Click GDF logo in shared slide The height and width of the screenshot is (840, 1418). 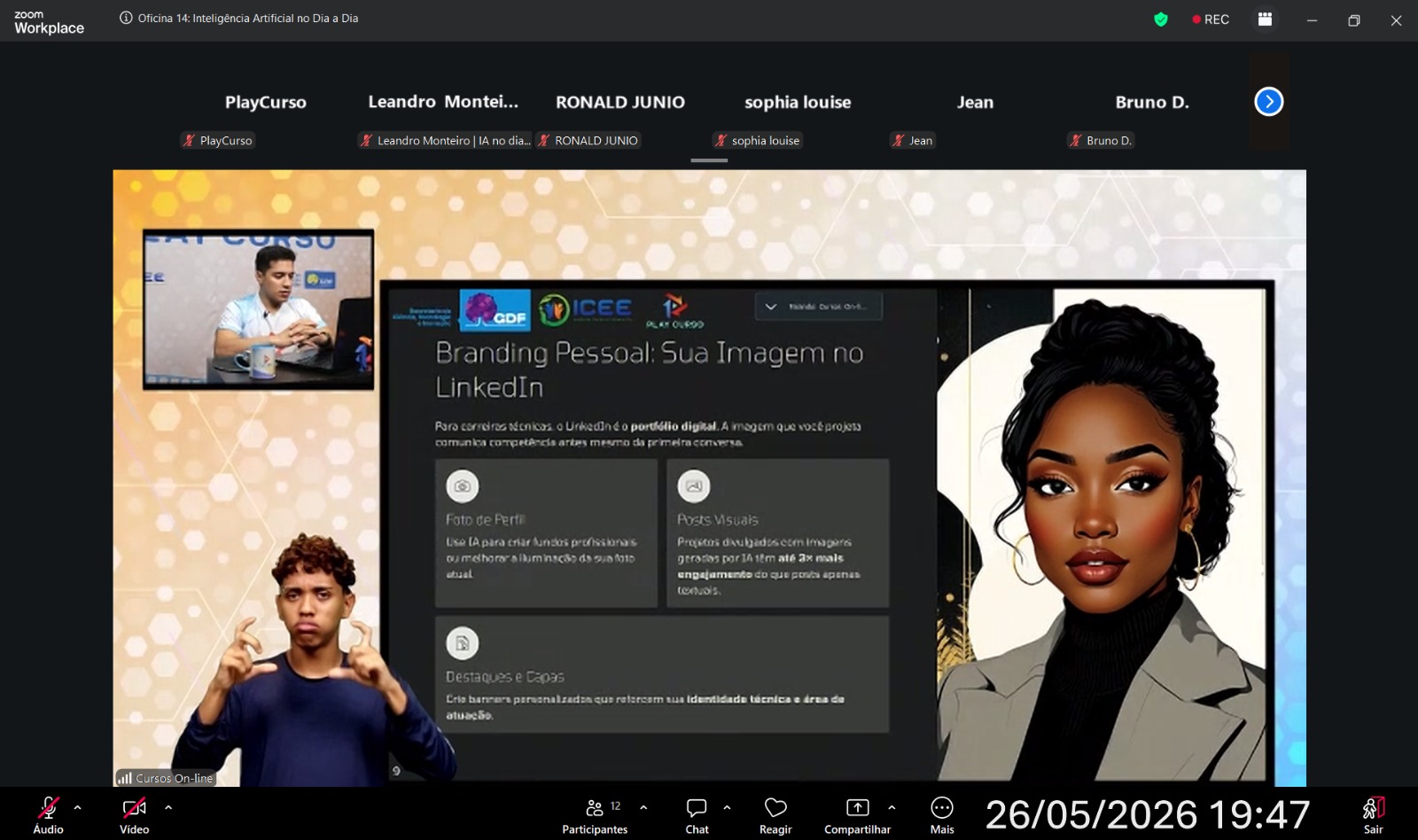495,310
